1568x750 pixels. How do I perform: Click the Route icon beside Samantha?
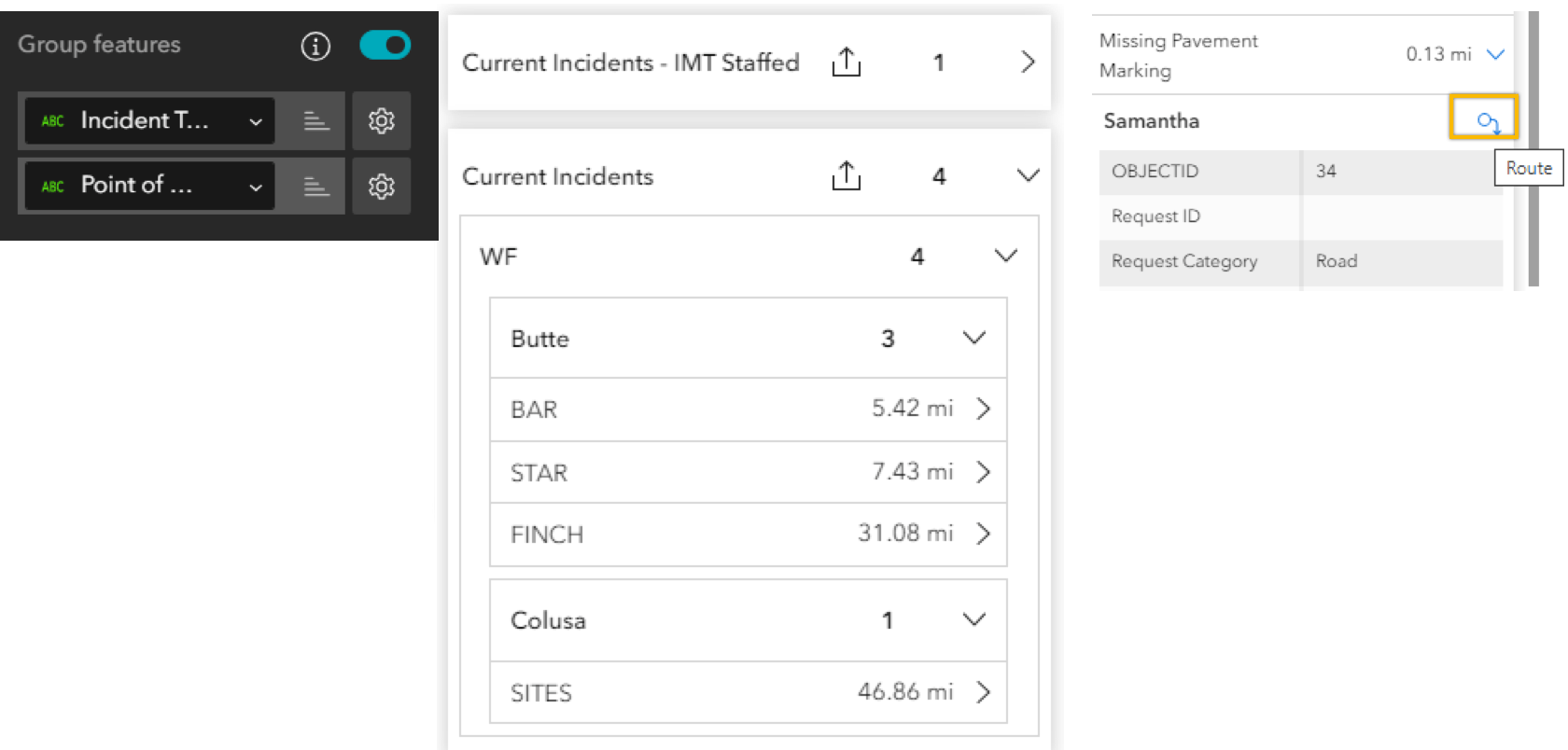click(x=1487, y=120)
